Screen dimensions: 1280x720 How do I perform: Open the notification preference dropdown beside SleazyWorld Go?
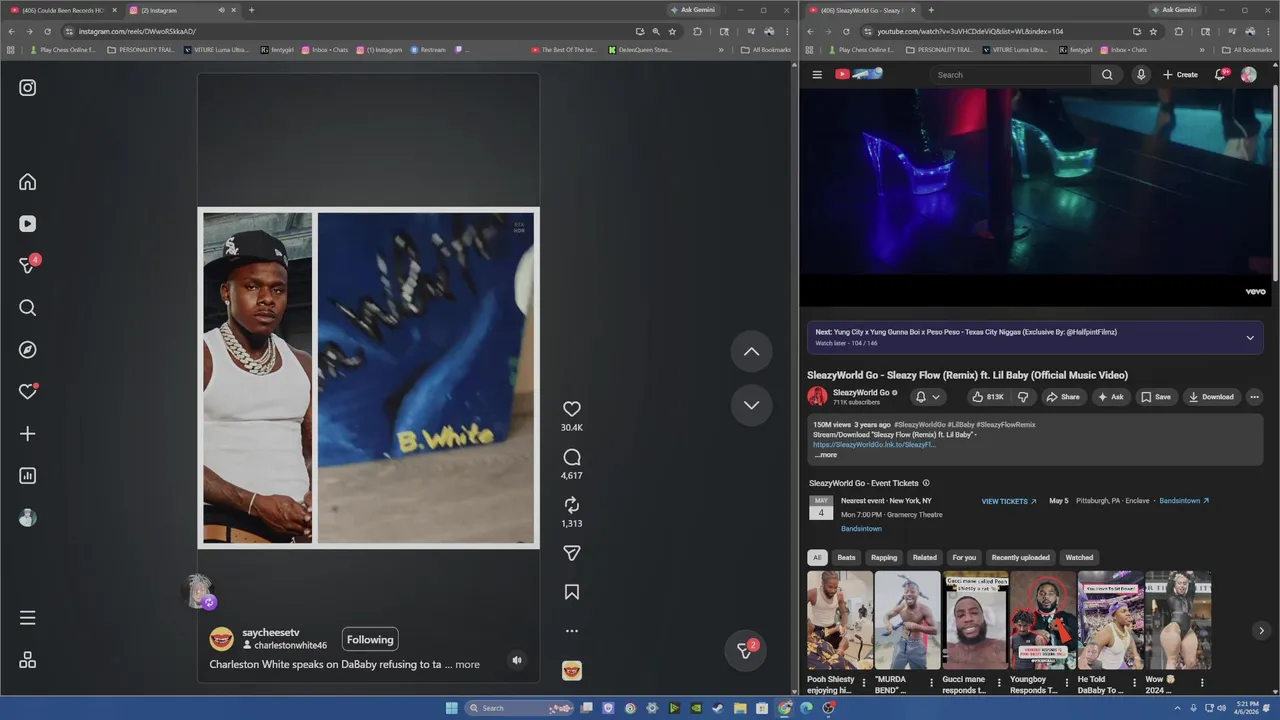click(927, 397)
